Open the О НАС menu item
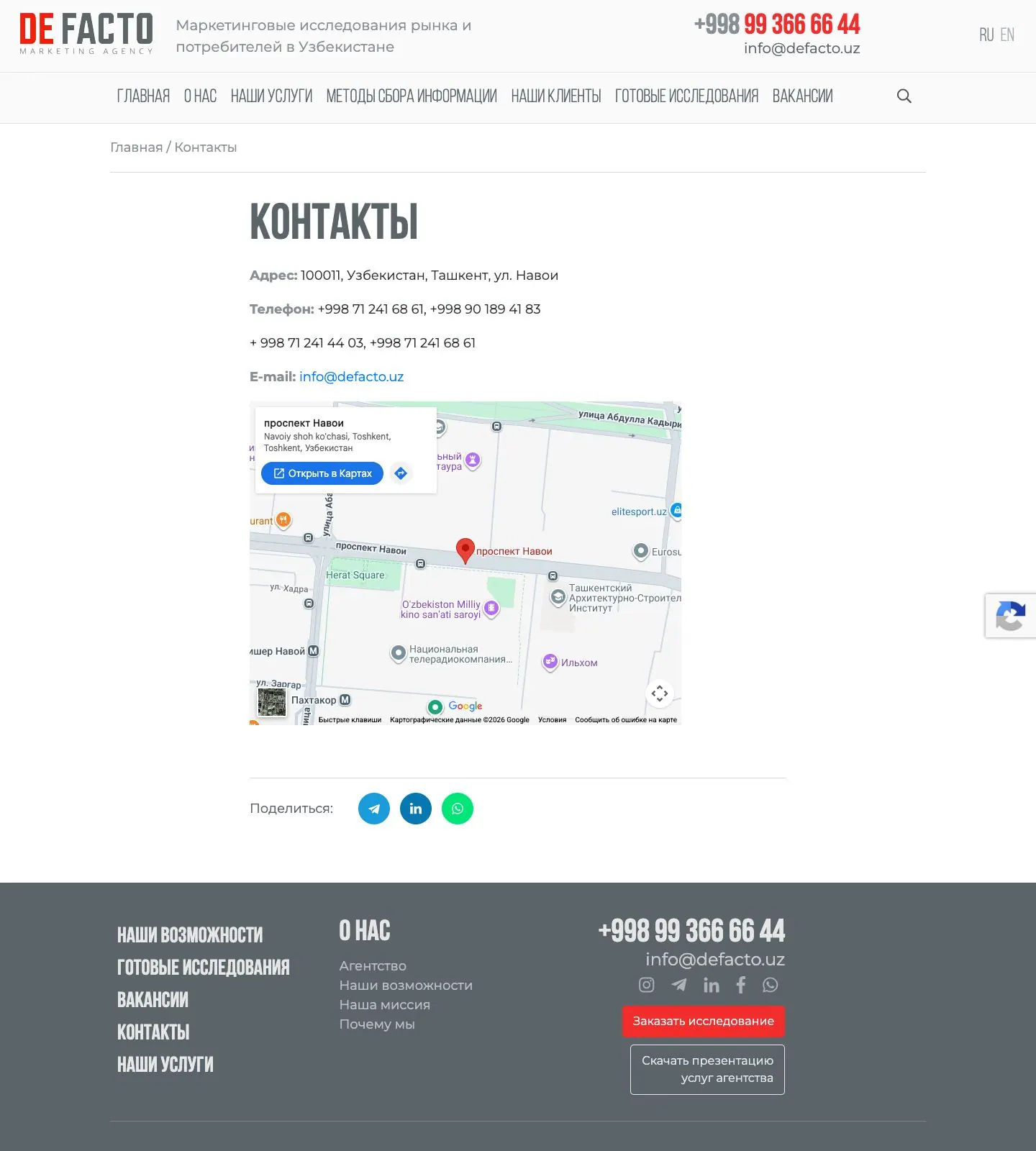The height and width of the screenshot is (1151, 1036). 200,96
